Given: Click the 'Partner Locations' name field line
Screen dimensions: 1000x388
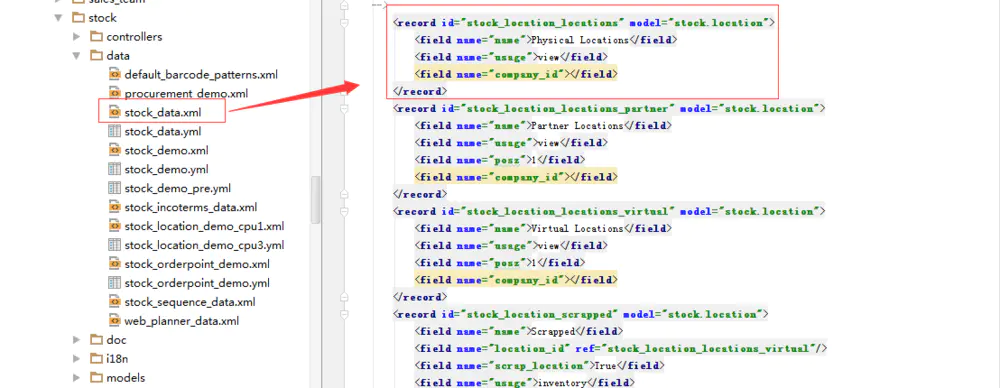Looking at the screenshot, I should 543,126.
